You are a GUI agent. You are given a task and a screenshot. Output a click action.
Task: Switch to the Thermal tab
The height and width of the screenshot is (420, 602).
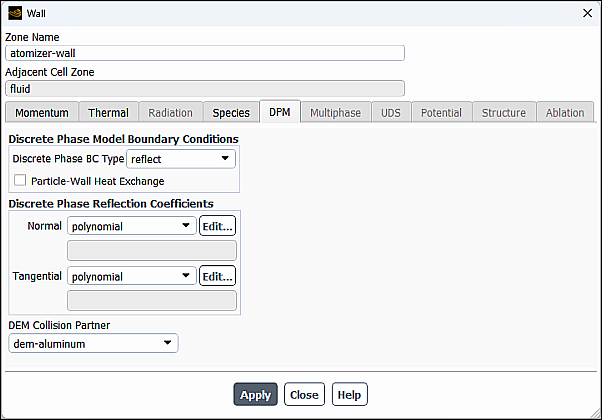tap(108, 113)
